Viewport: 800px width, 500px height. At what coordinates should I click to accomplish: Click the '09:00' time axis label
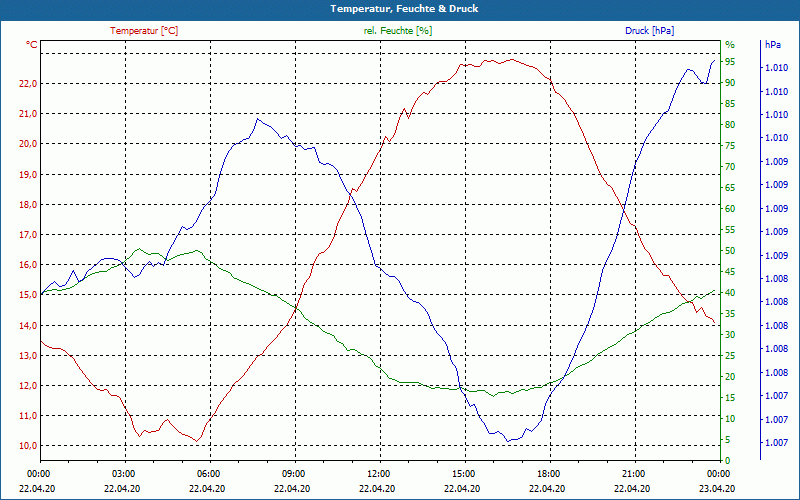tap(293, 474)
